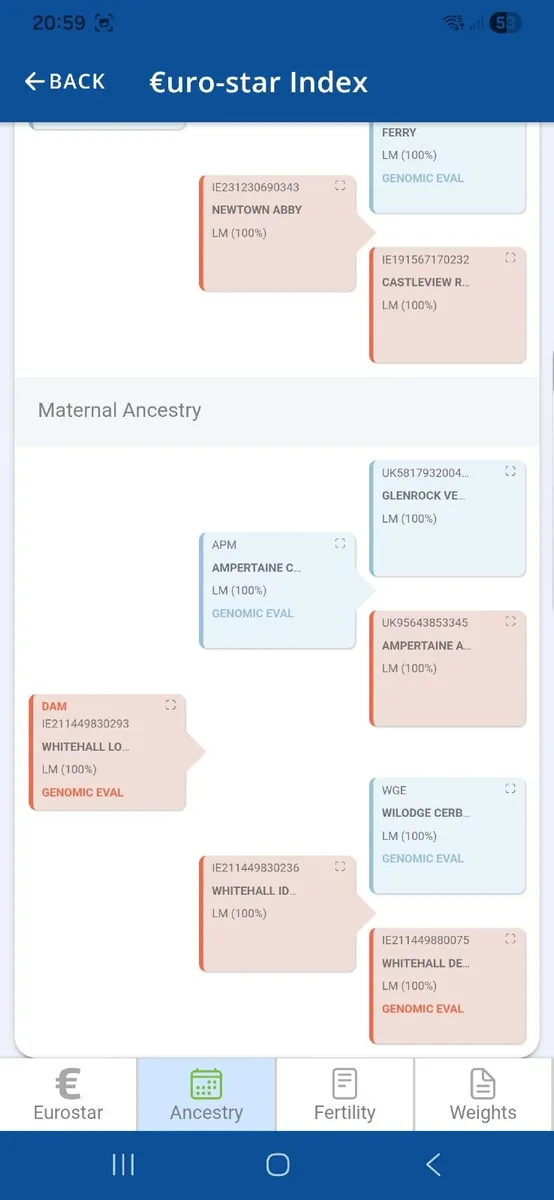
Task: Expand the WHITEHALL ID... card icon
Action: click(x=340, y=866)
